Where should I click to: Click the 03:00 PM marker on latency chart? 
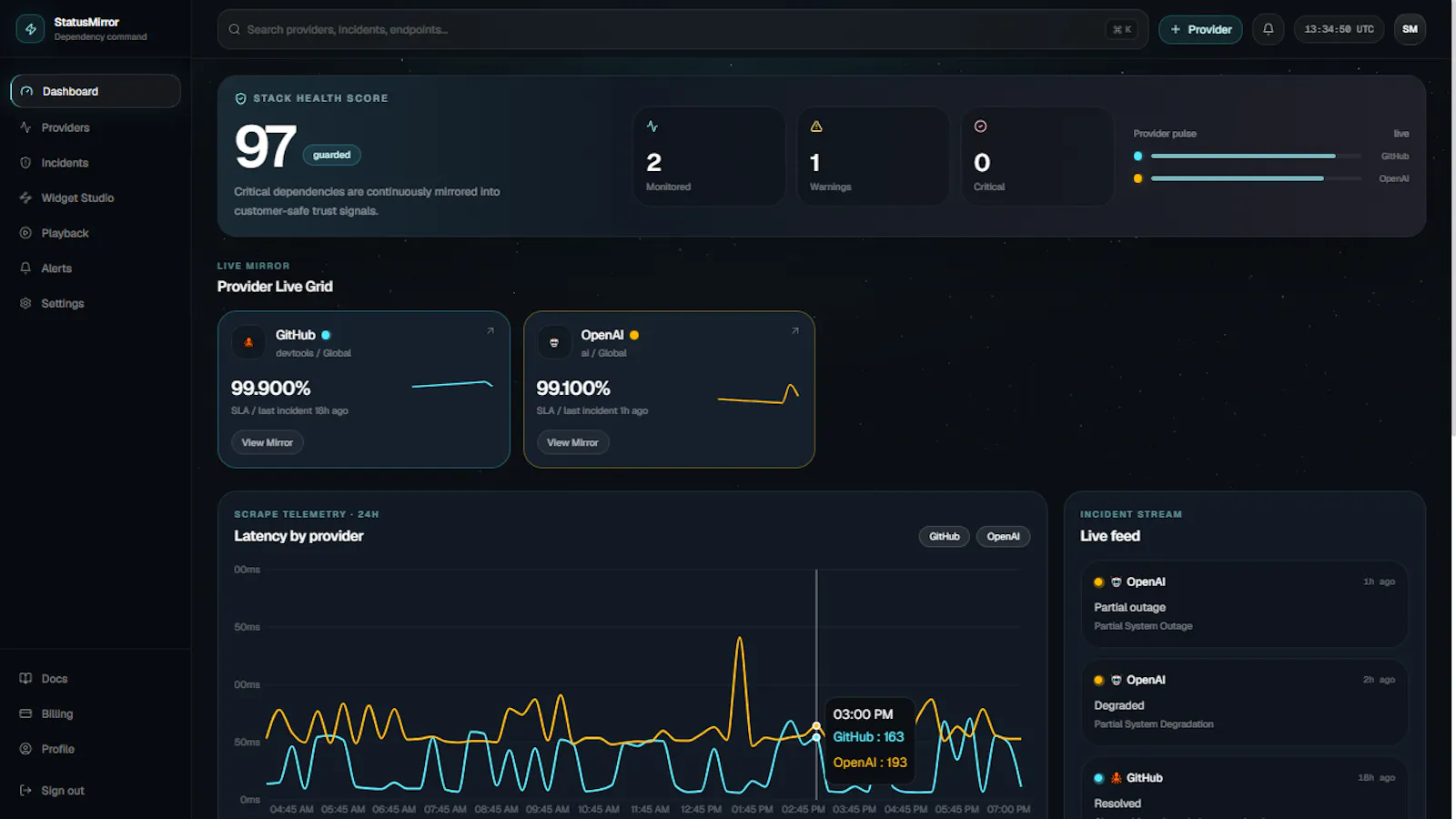click(x=816, y=726)
